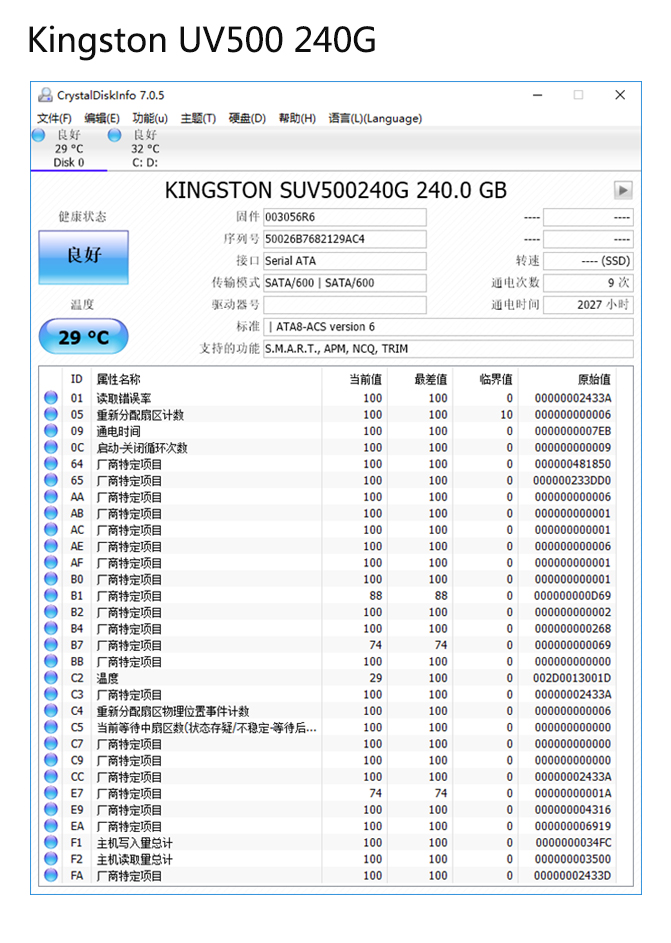Click status orb for attribute AA
The image size is (671, 943).
coord(51,496)
